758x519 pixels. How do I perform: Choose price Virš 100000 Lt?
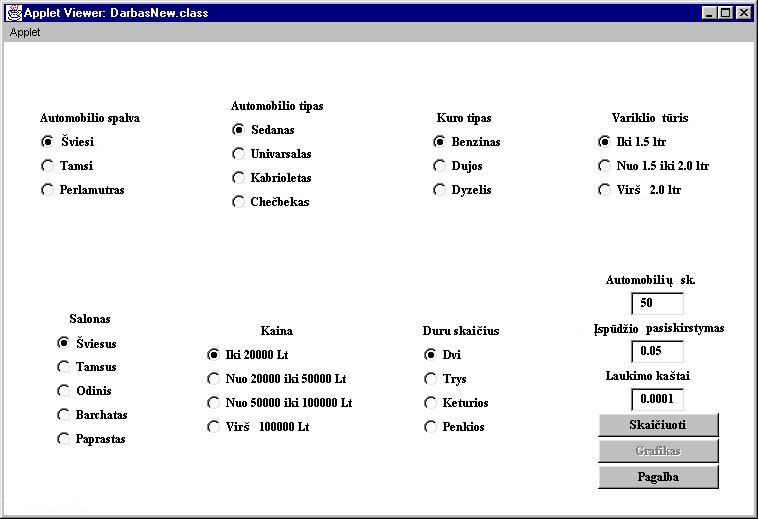(x=213, y=427)
